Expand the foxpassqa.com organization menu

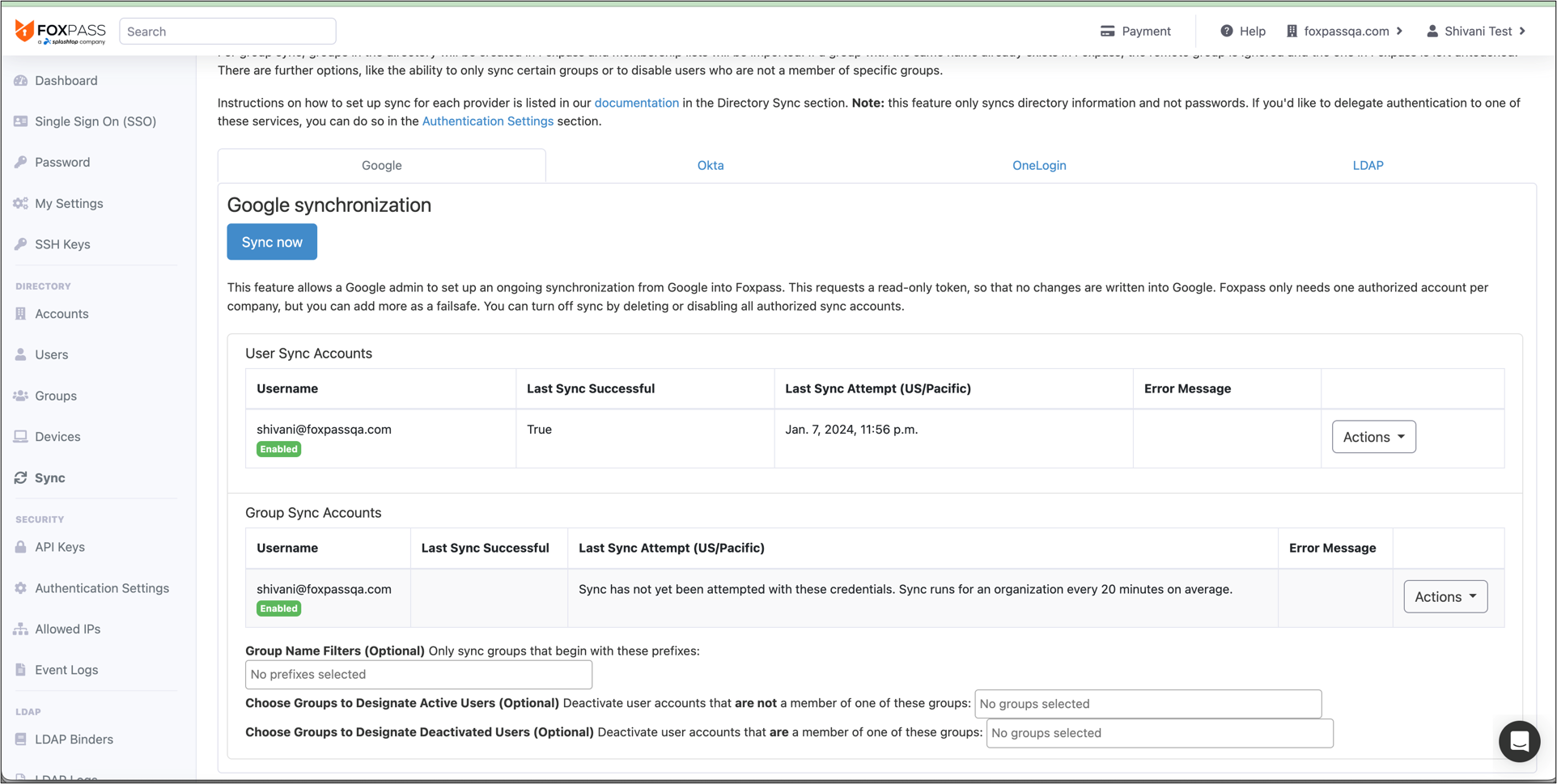click(1345, 32)
